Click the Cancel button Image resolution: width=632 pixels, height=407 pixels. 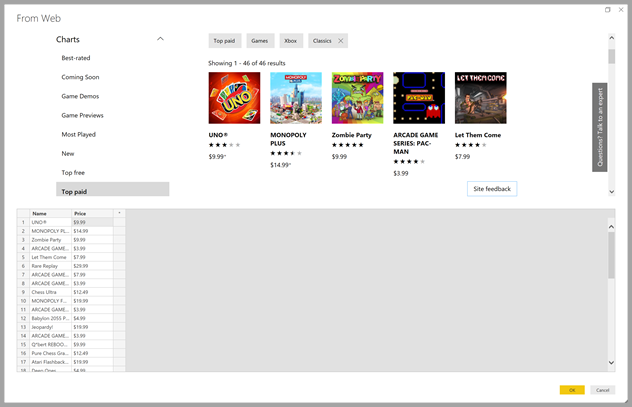point(603,390)
